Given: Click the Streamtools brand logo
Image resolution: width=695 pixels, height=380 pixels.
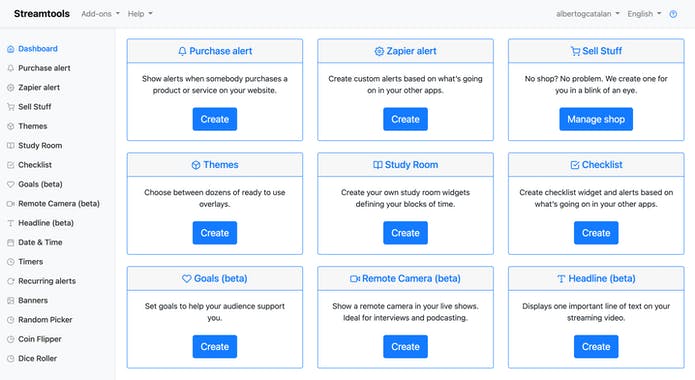Looking at the screenshot, I should point(42,14).
